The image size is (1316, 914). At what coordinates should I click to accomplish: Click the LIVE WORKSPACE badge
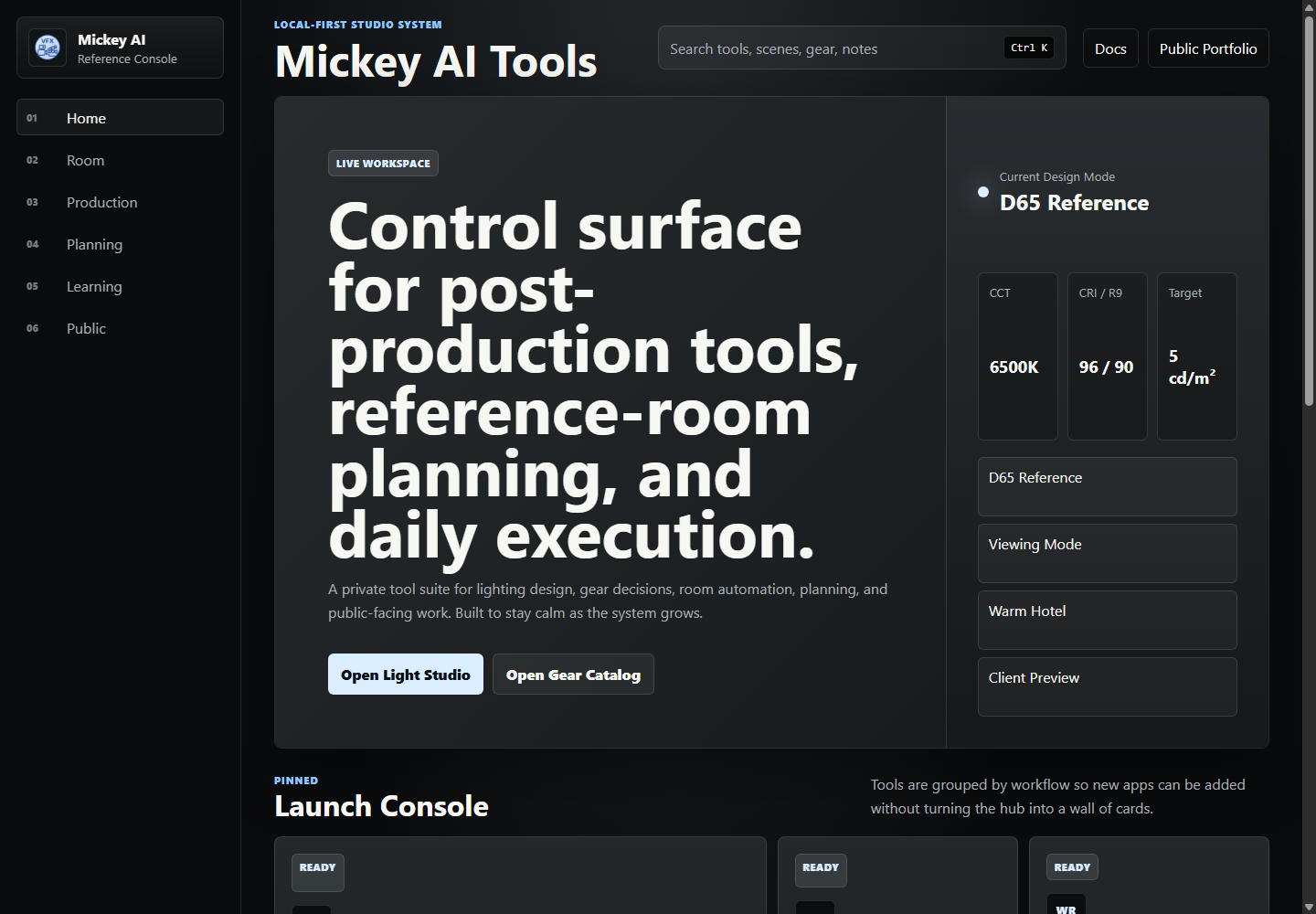pyautogui.click(x=383, y=164)
